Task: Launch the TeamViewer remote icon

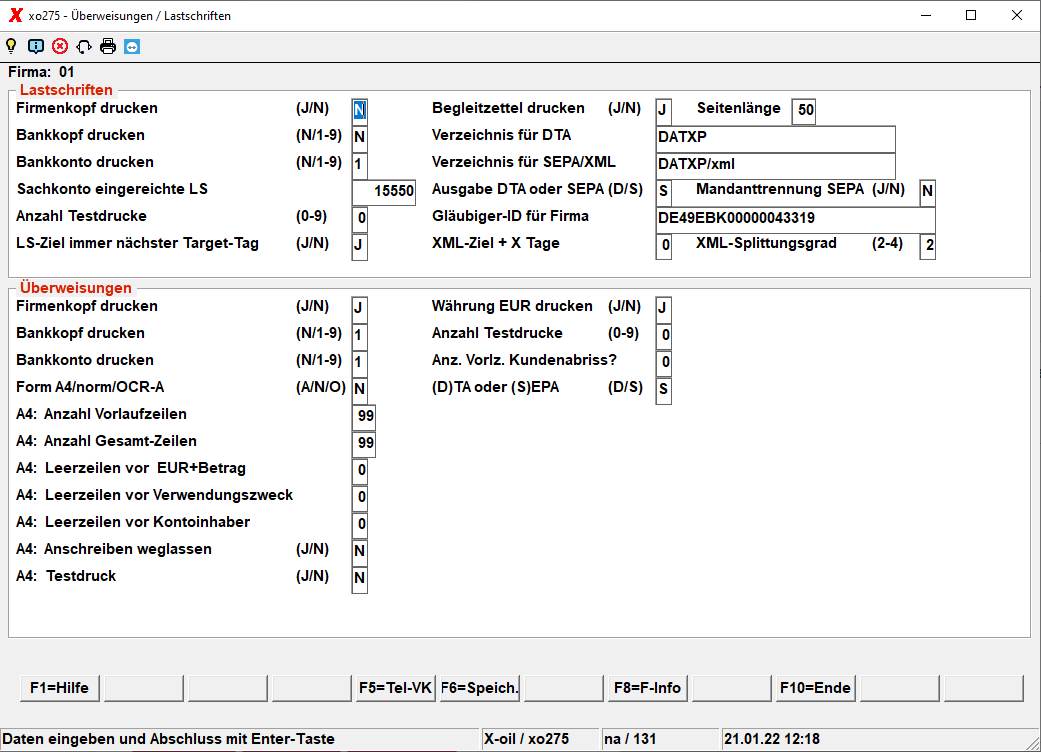Action: pos(132,46)
